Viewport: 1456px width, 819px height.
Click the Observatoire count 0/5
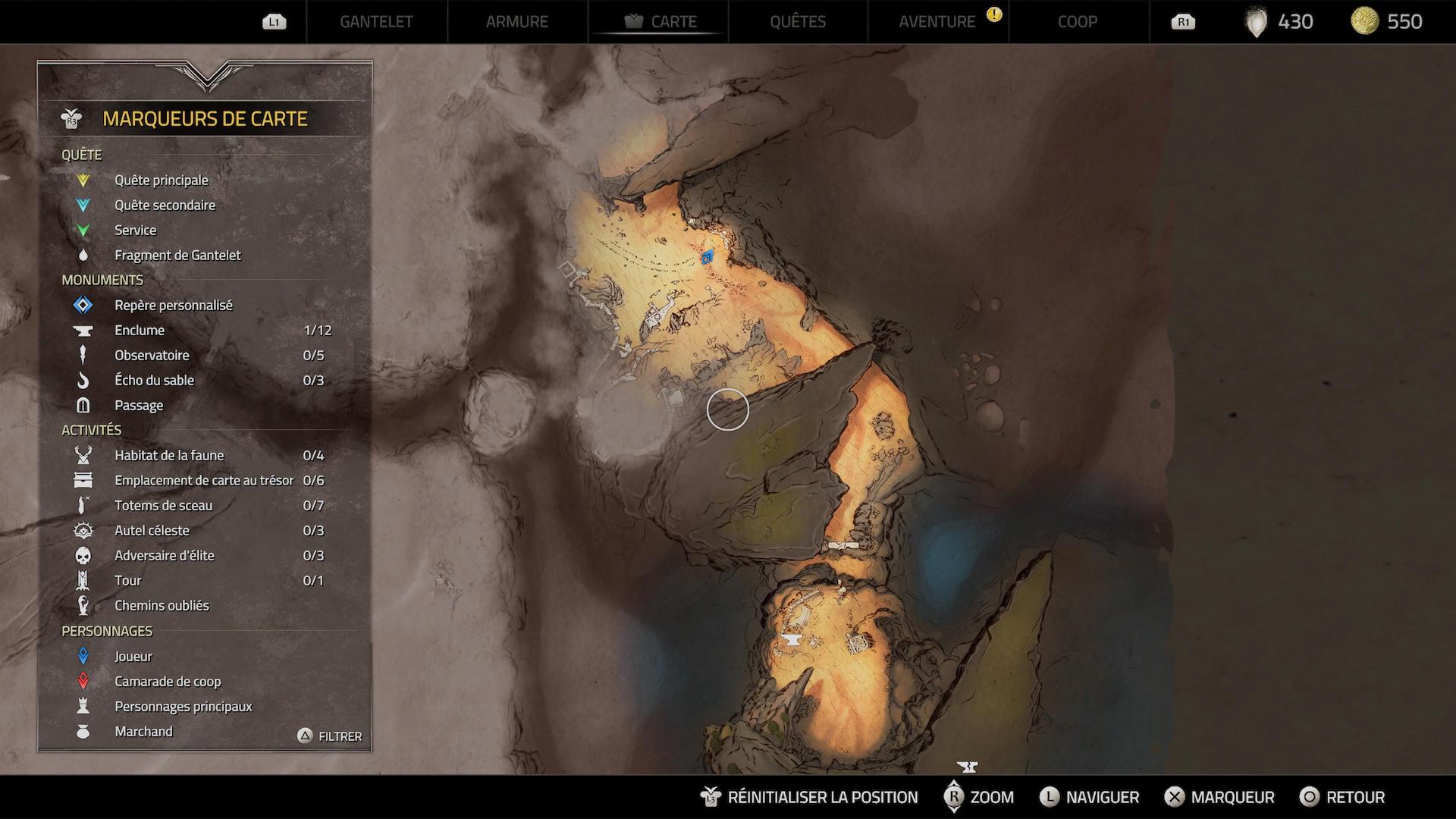[313, 356]
